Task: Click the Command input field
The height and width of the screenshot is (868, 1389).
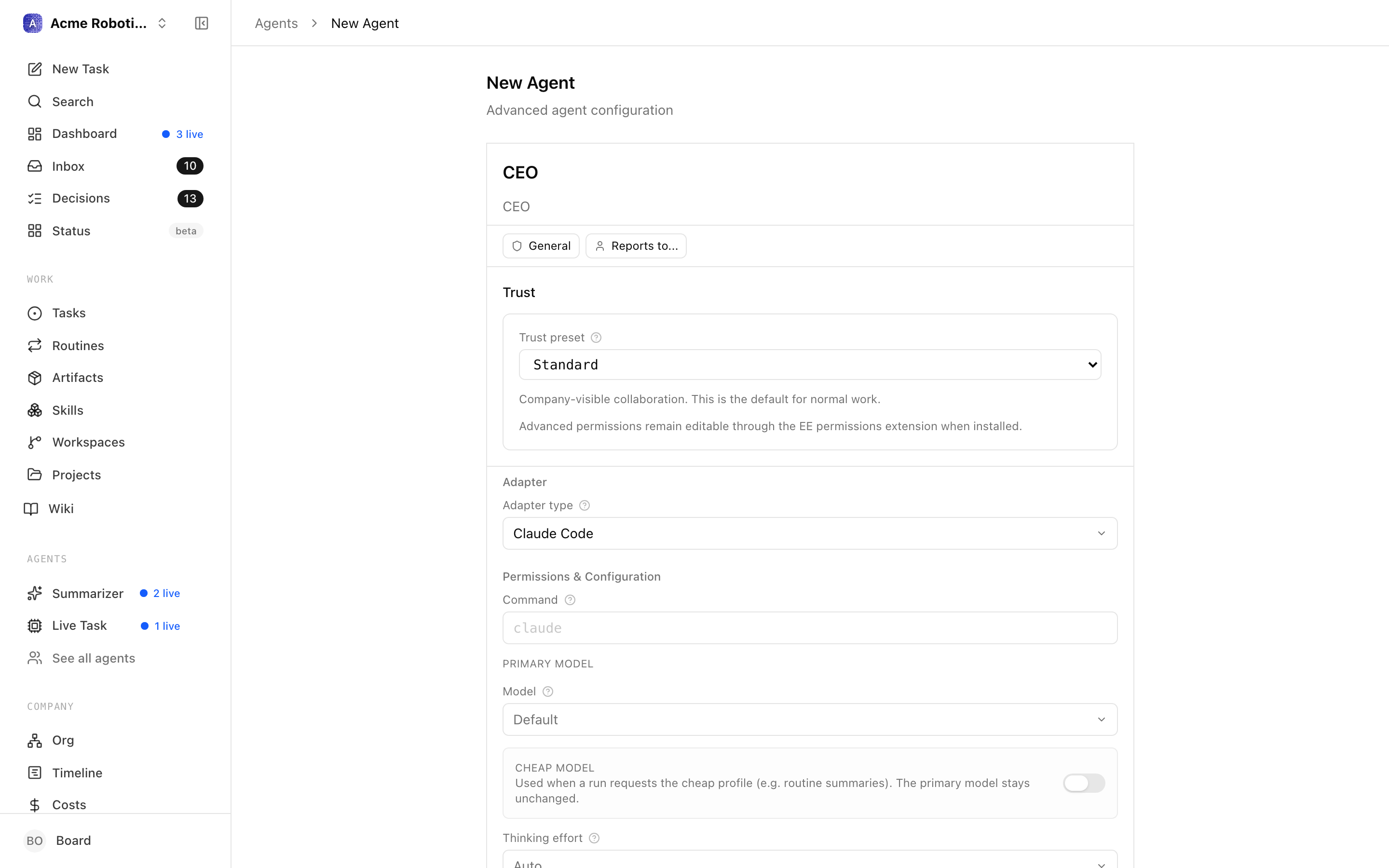Action: [x=810, y=627]
